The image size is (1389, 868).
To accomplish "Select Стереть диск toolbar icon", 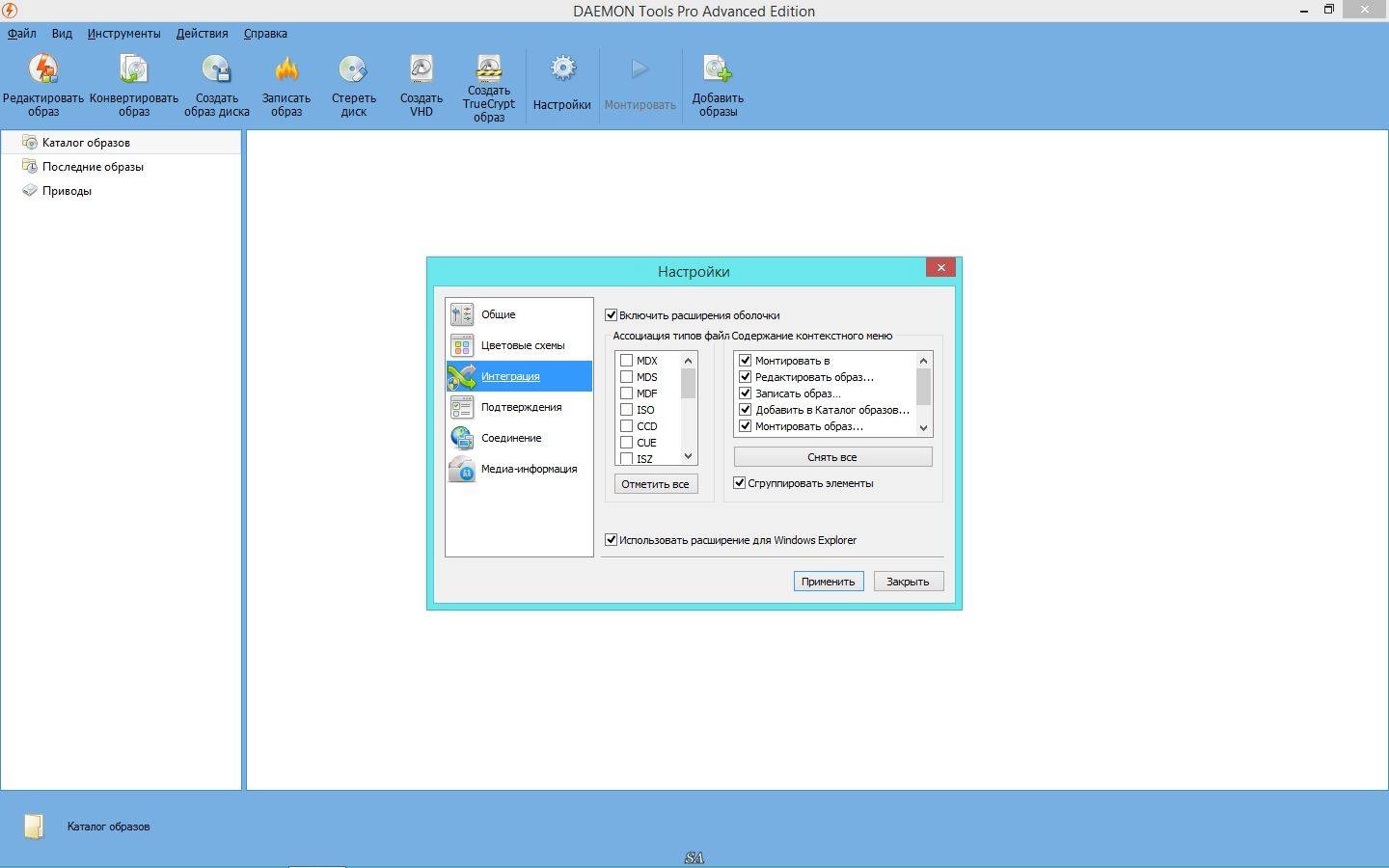I will [353, 69].
